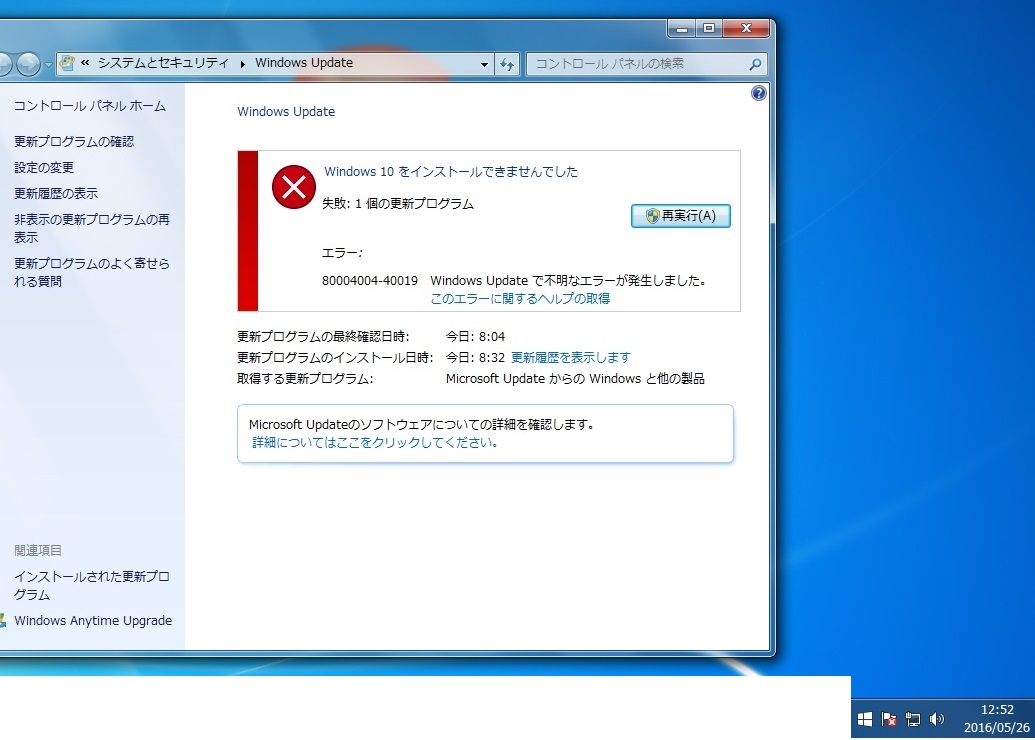This screenshot has height=740, width=1035.
Task: Close the Windows Update window
Action: [x=747, y=28]
